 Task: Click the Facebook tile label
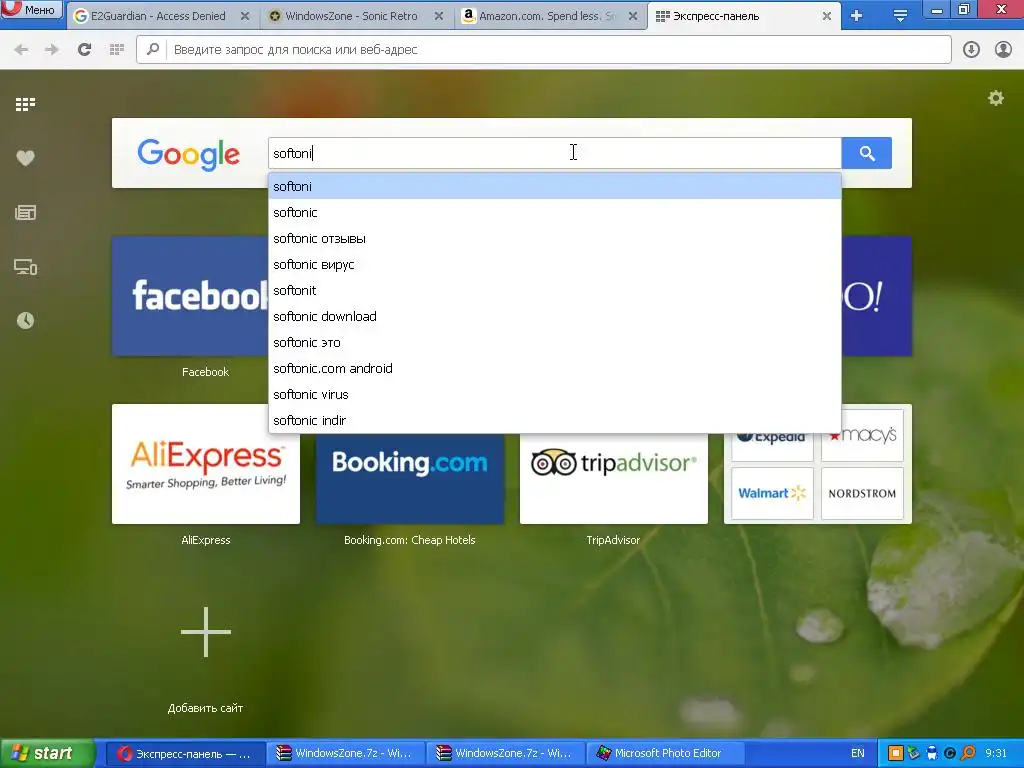tap(205, 372)
